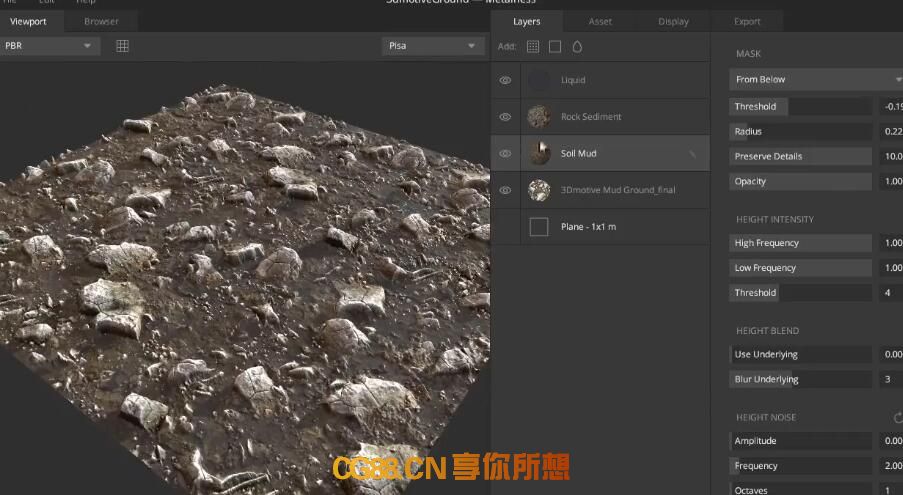Image resolution: width=903 pixels, height=495 pixels.
Task: Open the Pisa environment dropdown
Action: pyautogui.click(x=431, y=45)
